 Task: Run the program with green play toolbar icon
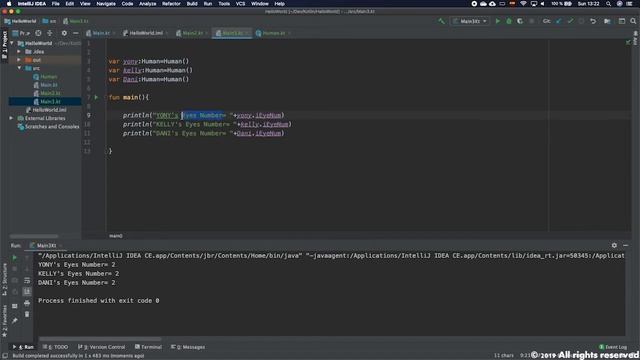coord(498,21)
